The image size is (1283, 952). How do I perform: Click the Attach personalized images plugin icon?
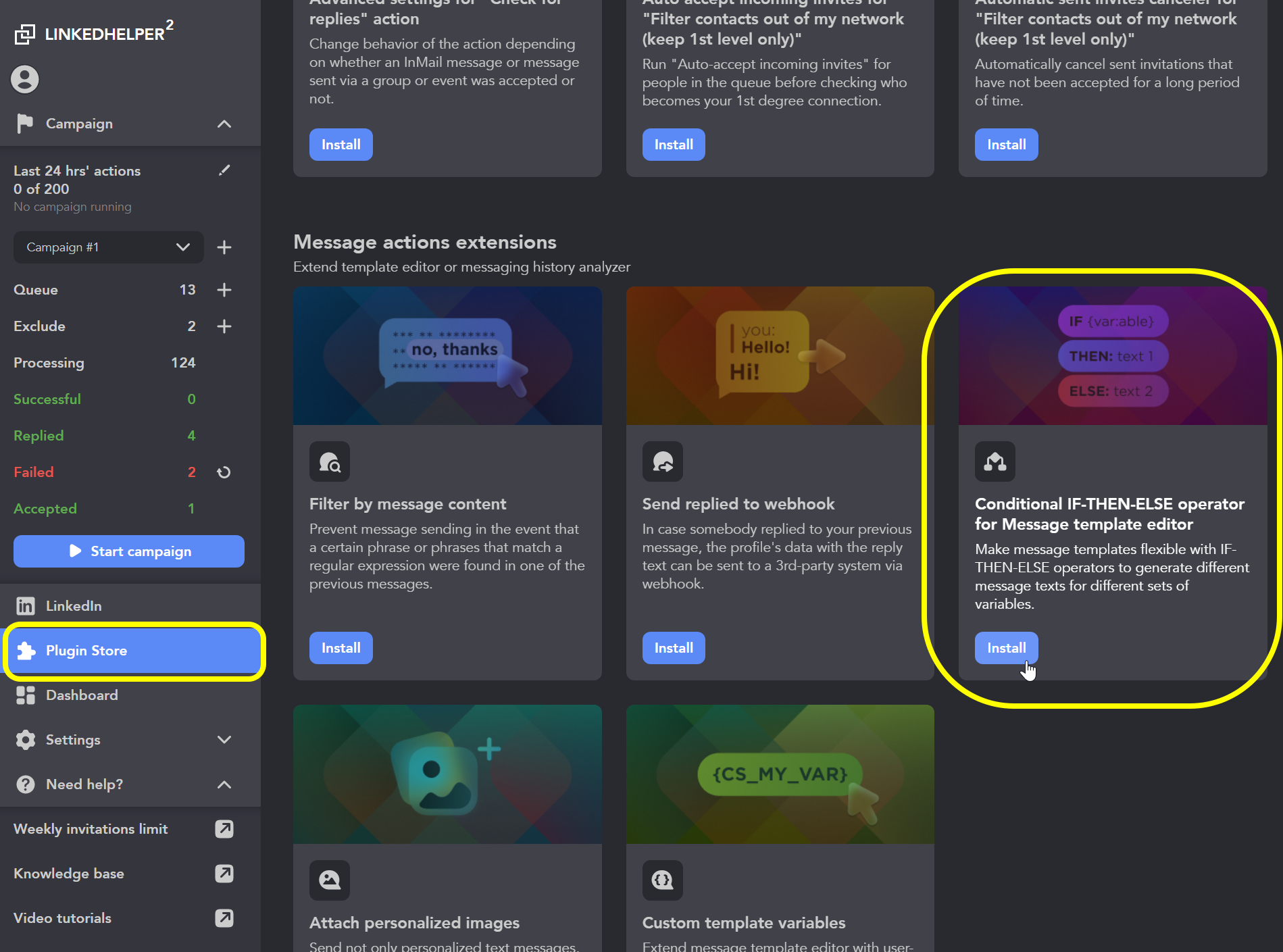330,880
